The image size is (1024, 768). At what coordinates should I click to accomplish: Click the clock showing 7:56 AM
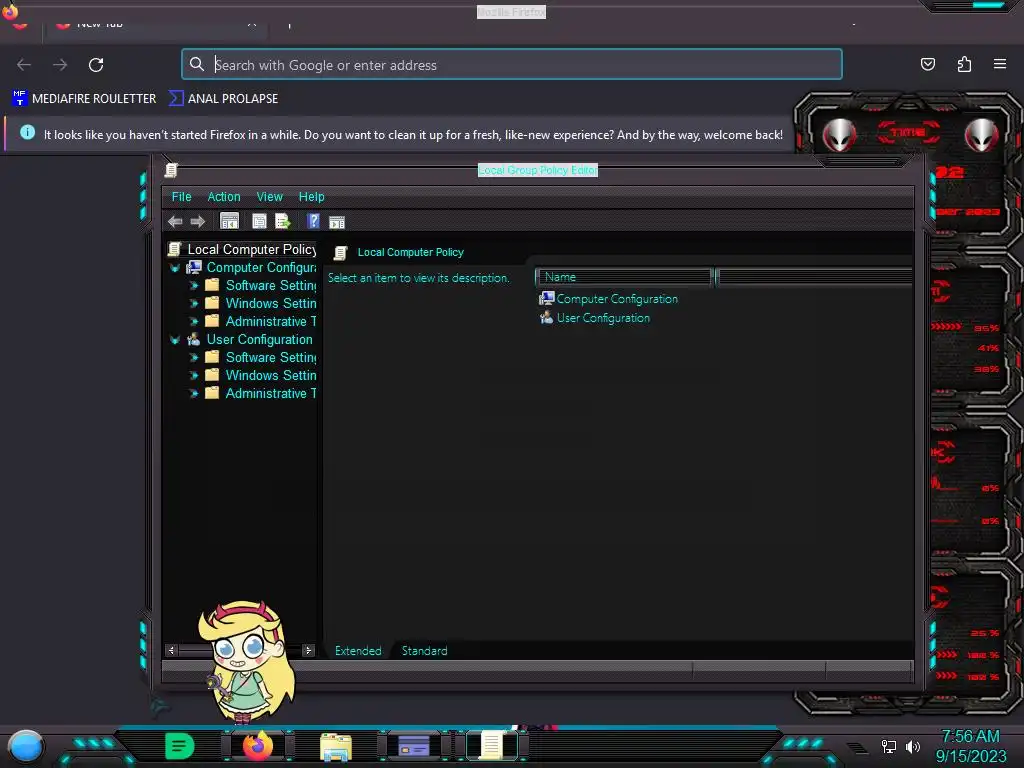coord(970,736)
